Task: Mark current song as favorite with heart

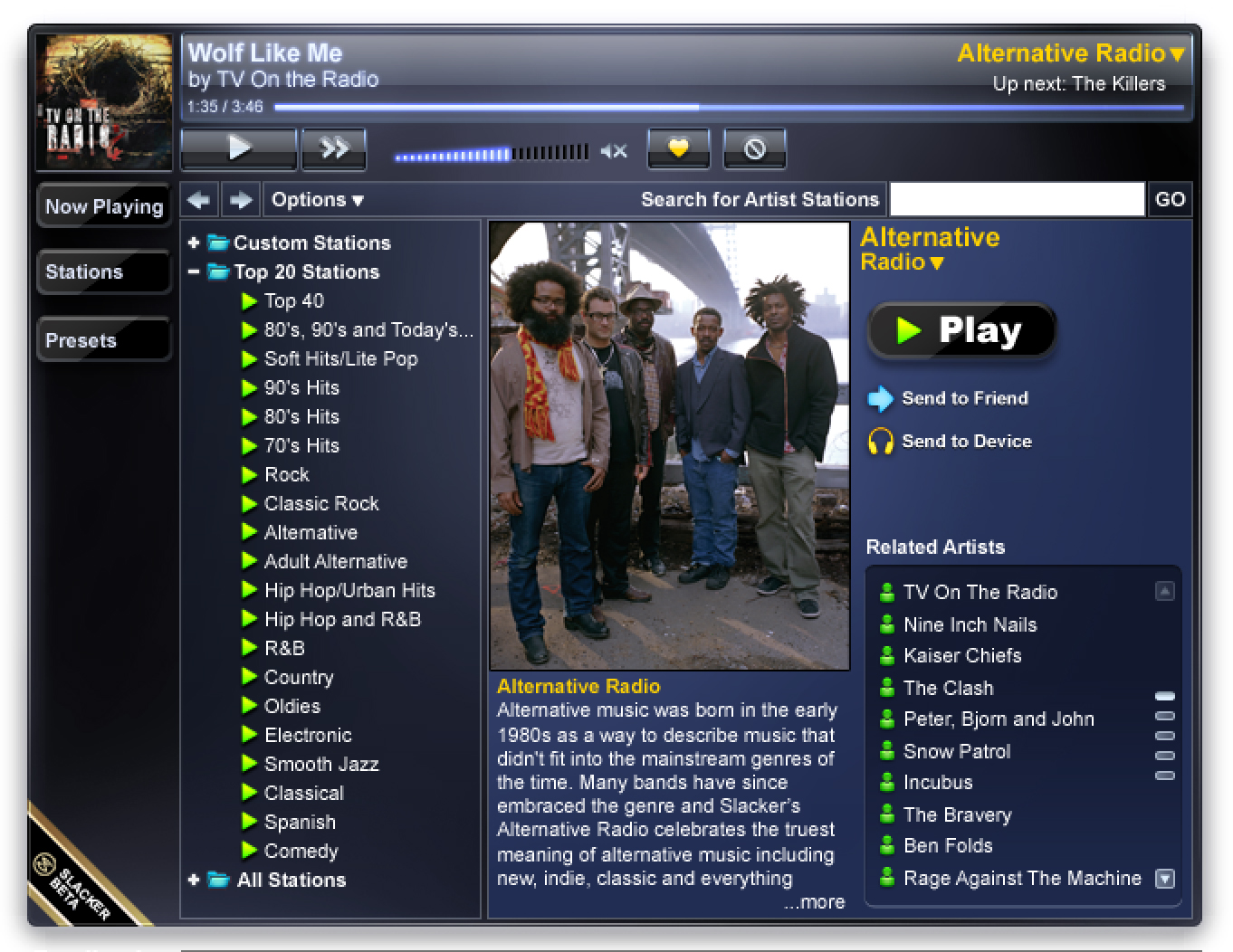Action: pyautogui.click(x=679, y=148)
